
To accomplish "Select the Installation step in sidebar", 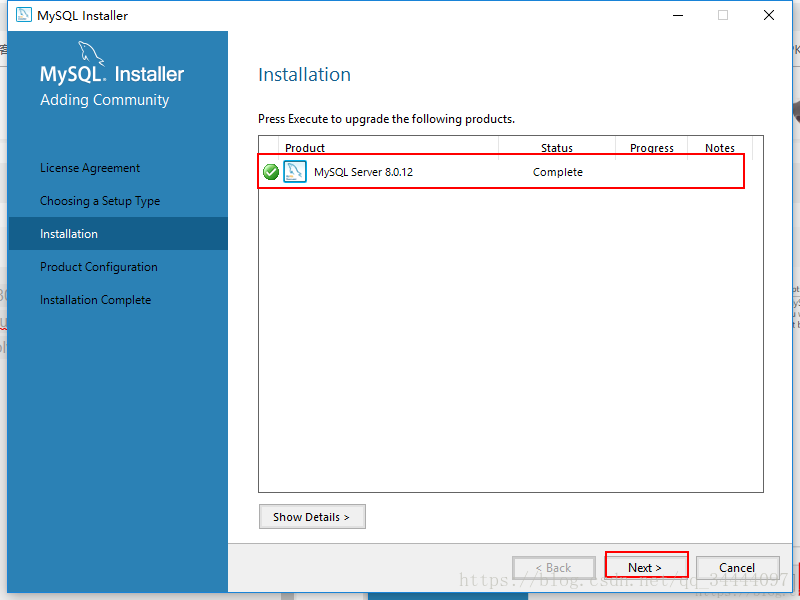I will pos(118,234).
